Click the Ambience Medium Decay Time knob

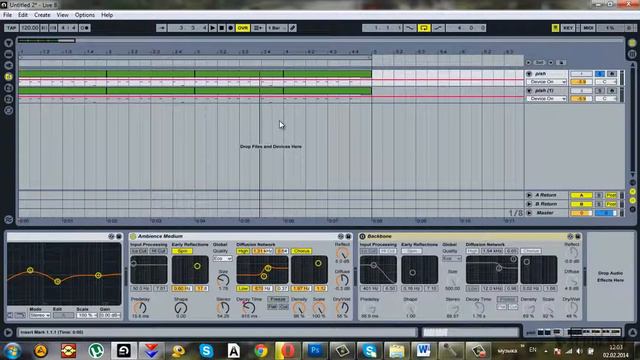tap(249, 308)
